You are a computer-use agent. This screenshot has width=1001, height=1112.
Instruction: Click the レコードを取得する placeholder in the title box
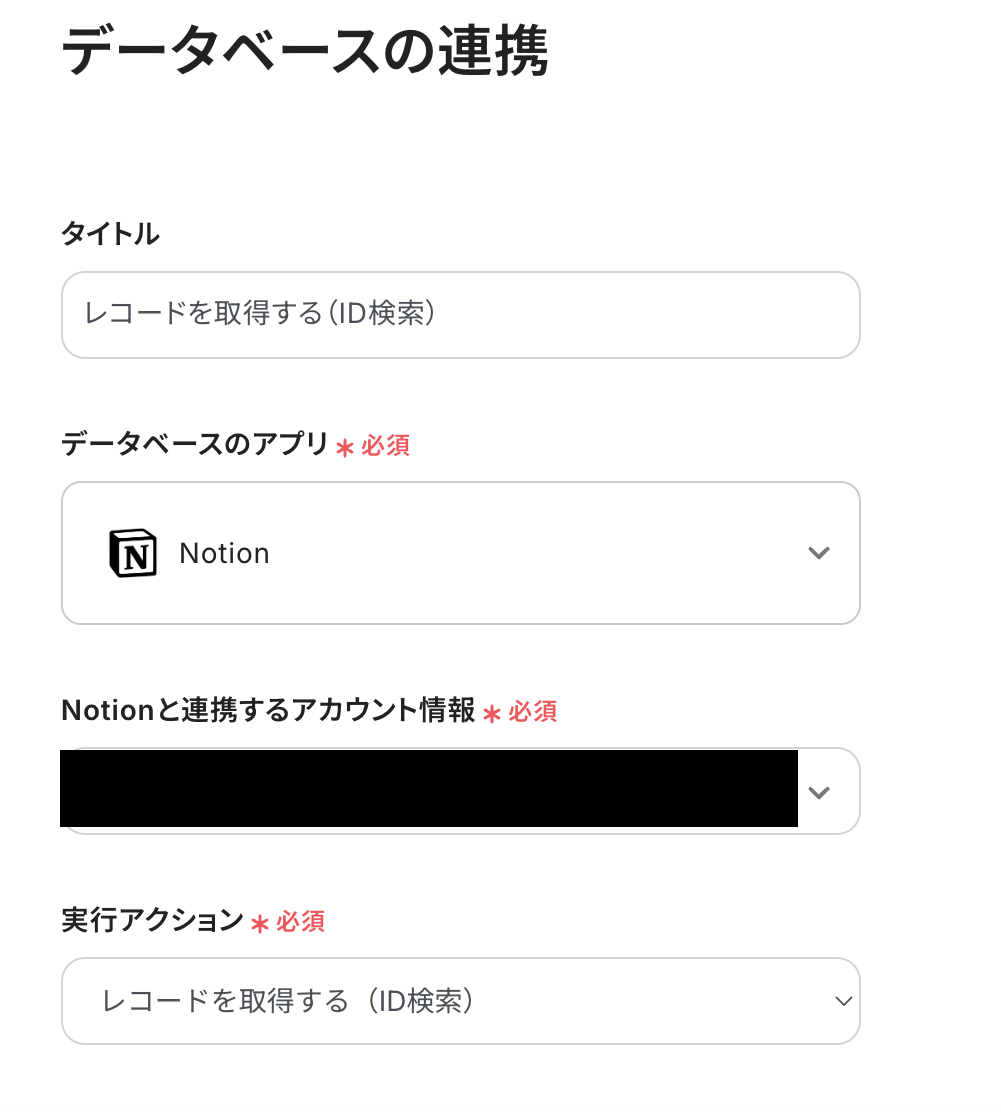260,314
